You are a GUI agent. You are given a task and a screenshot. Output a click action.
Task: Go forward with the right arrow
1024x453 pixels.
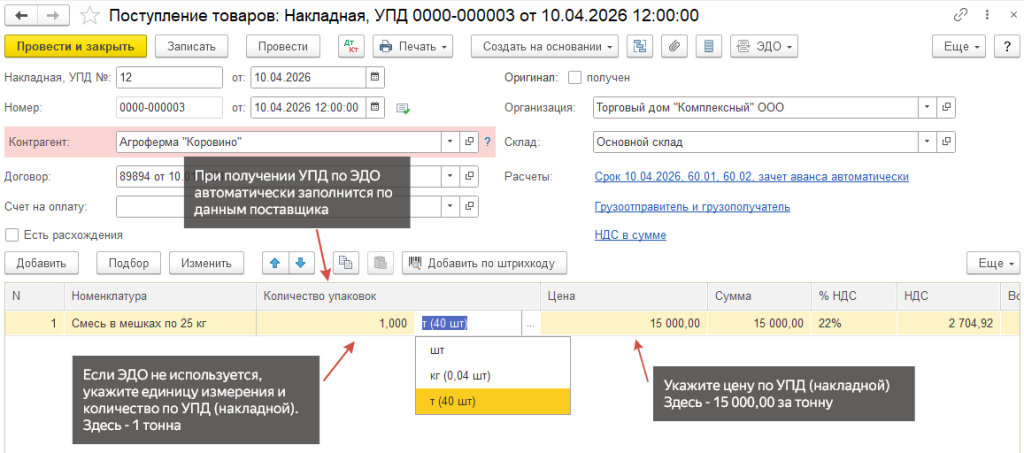(x=55, y=14)
